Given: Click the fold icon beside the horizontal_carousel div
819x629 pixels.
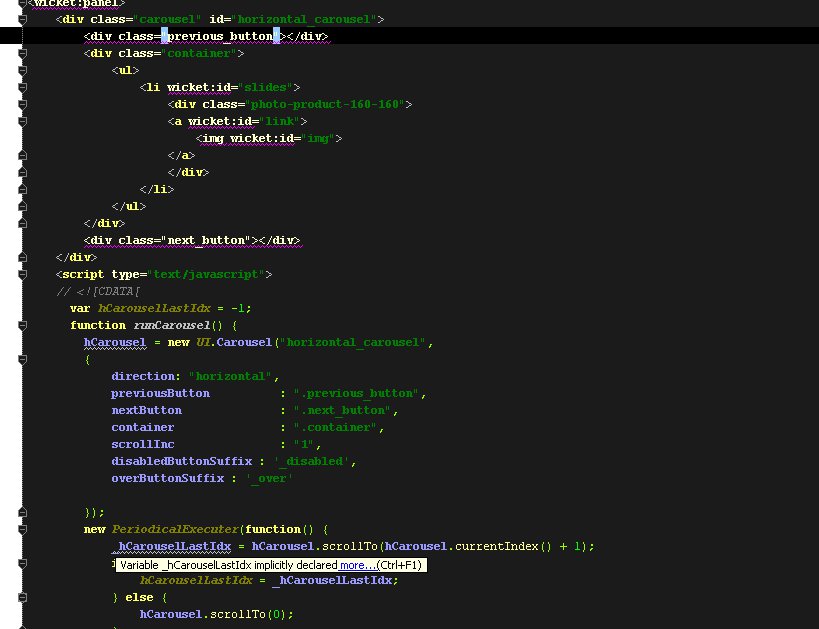Looking at the screenshot, I should (x=20, y=19).
